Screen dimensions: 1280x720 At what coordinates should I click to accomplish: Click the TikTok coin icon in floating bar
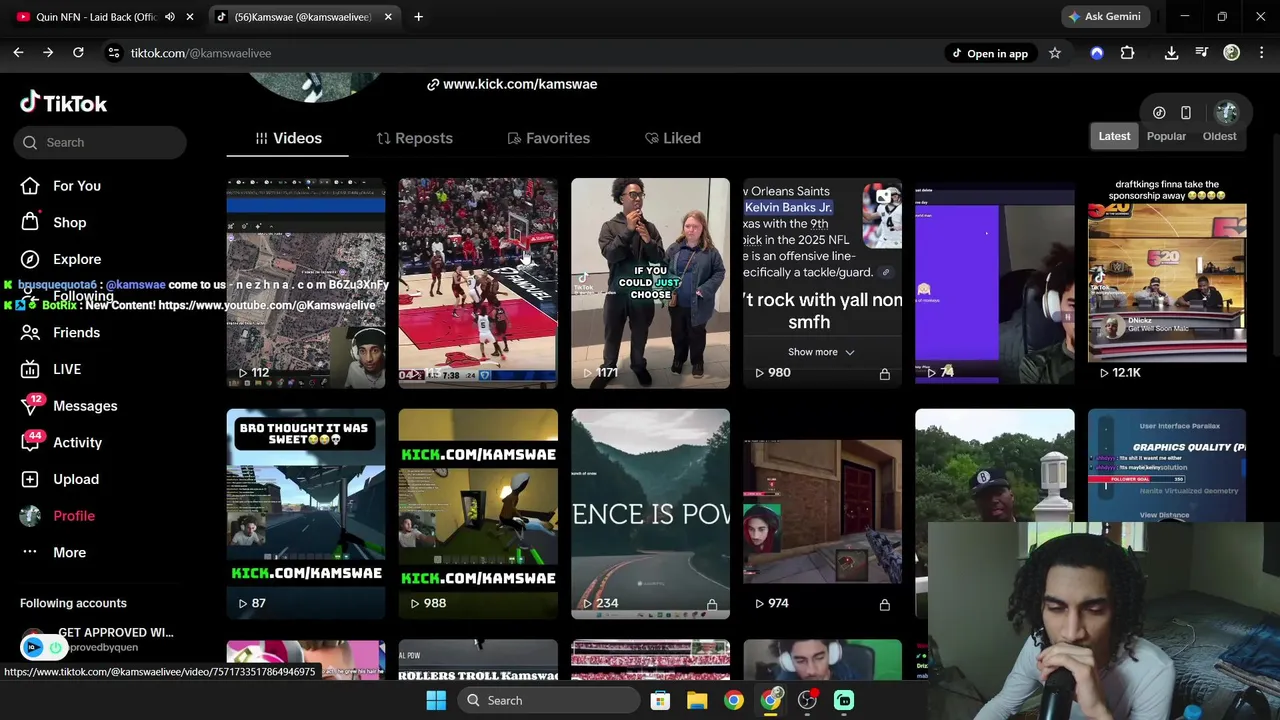(1159, 113)
